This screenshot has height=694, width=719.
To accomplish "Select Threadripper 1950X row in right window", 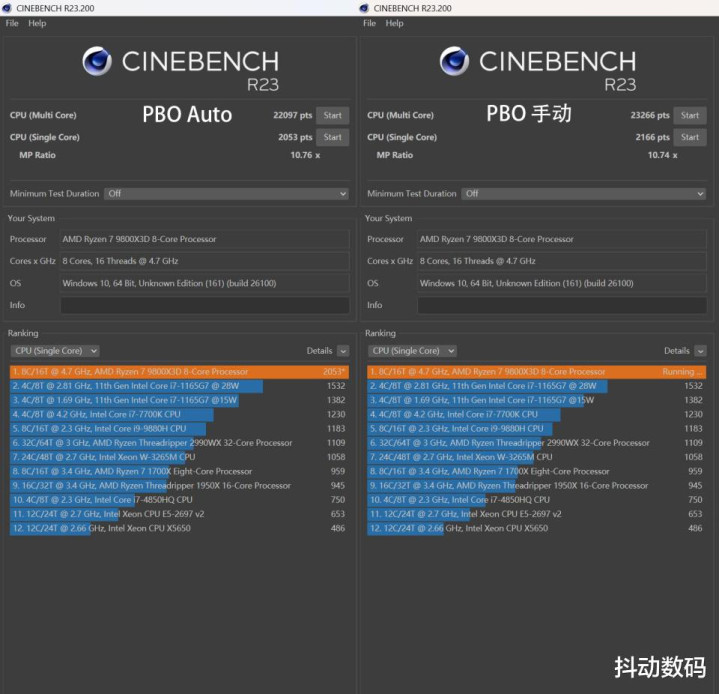I will (x=536, y=485).
